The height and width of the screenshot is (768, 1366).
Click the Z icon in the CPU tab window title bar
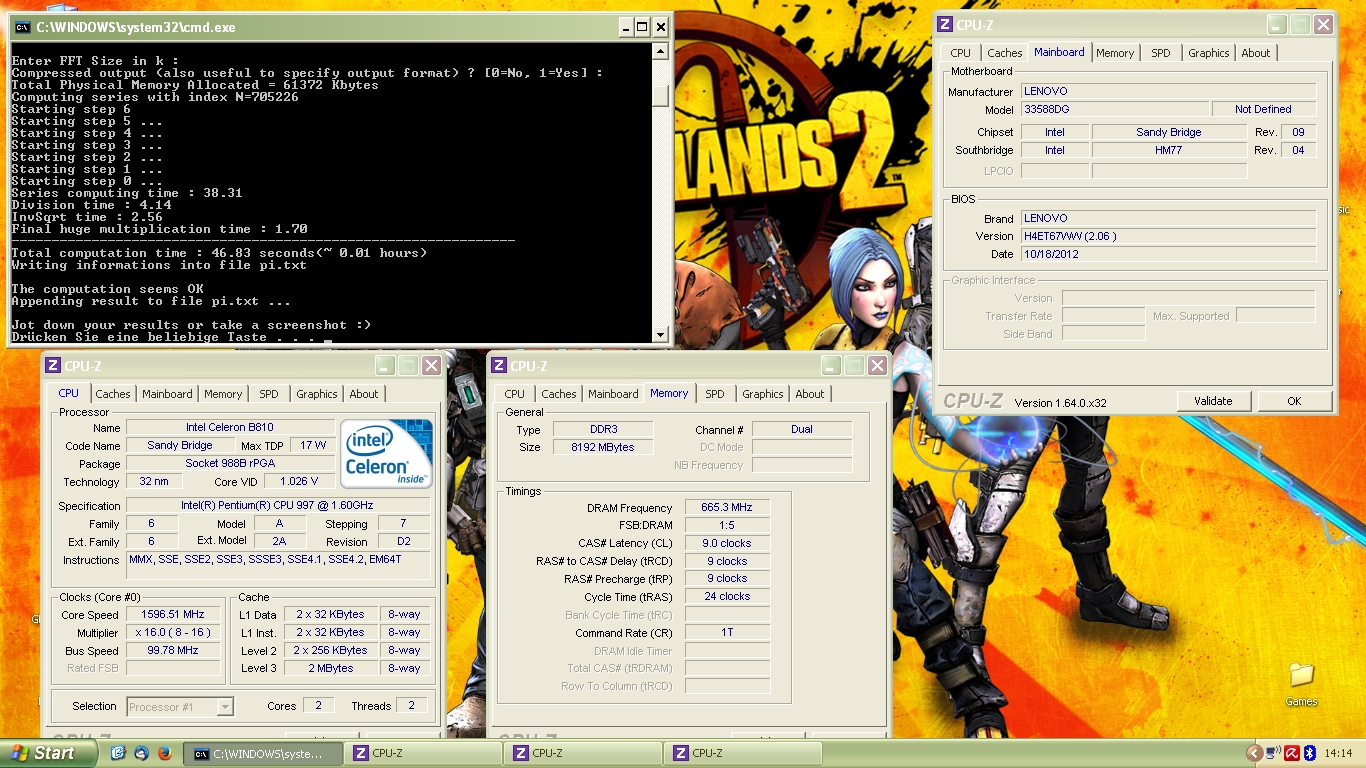point(54,366)
